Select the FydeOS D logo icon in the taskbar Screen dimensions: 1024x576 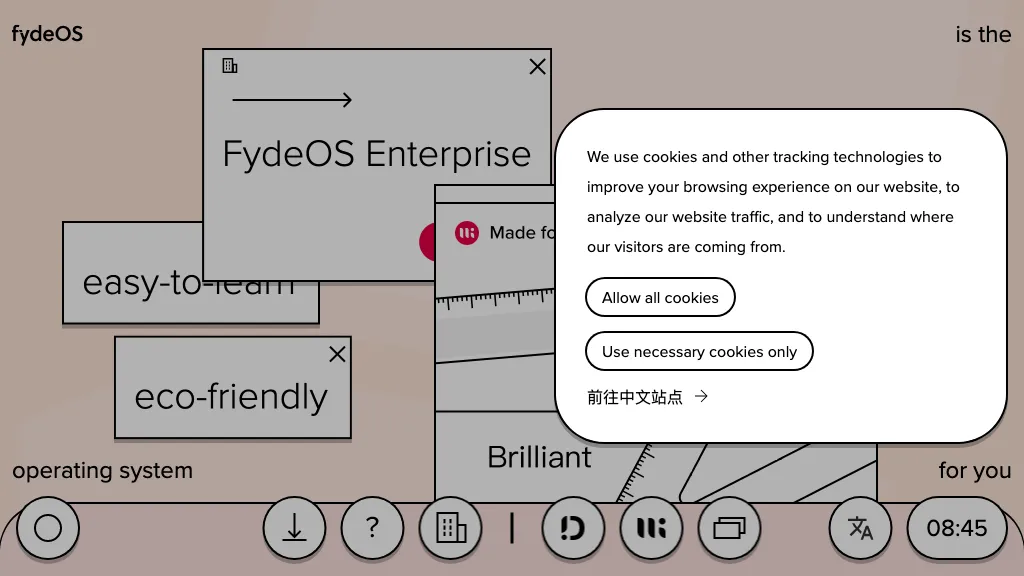click(572, 528)
